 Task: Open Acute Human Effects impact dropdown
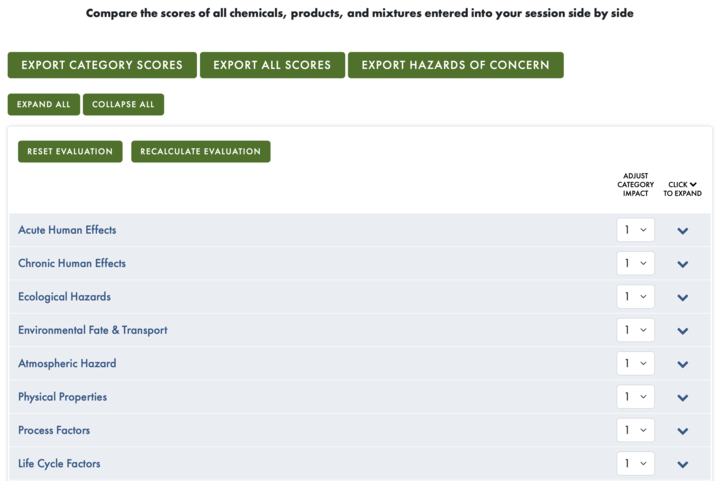[635, 230]
